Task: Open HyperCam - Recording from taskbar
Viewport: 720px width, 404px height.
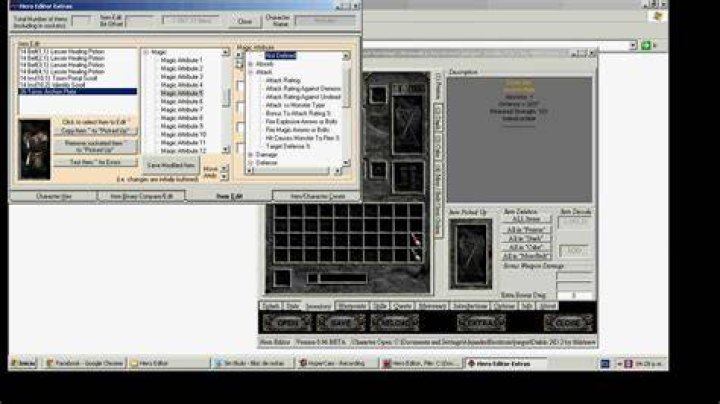Action: 335,364
